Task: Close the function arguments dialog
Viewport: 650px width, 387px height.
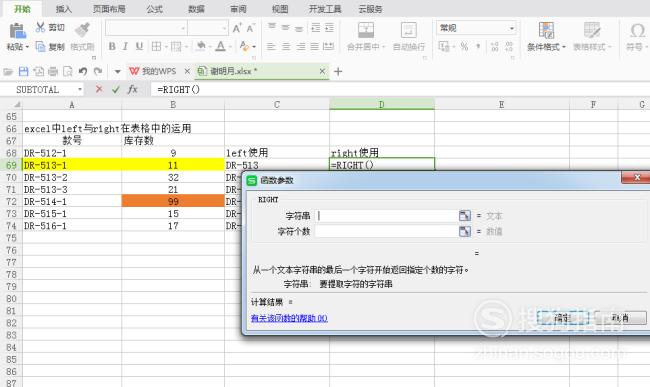Action: (637, 177)
